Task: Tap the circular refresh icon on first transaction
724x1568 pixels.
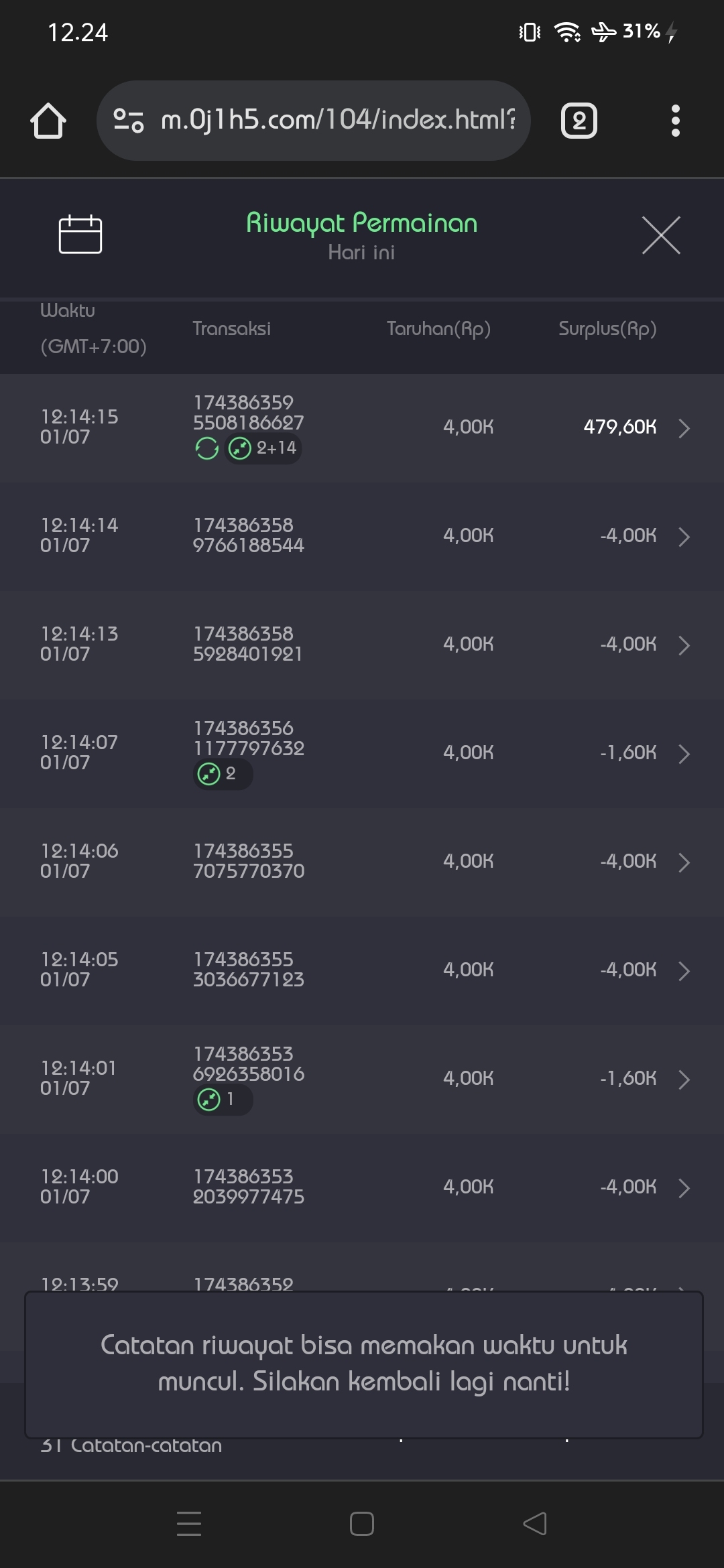Action: 207,448
